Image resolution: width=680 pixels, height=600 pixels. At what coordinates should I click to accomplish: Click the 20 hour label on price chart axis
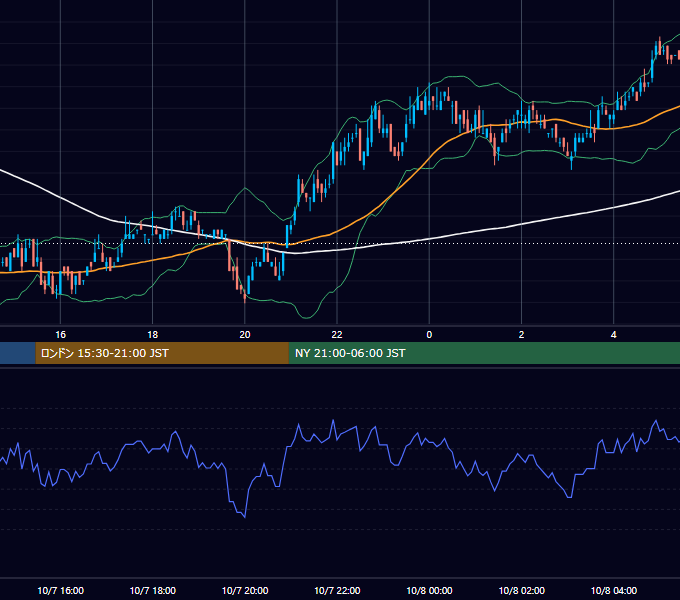pyautogui.click(x=245, y=335)
